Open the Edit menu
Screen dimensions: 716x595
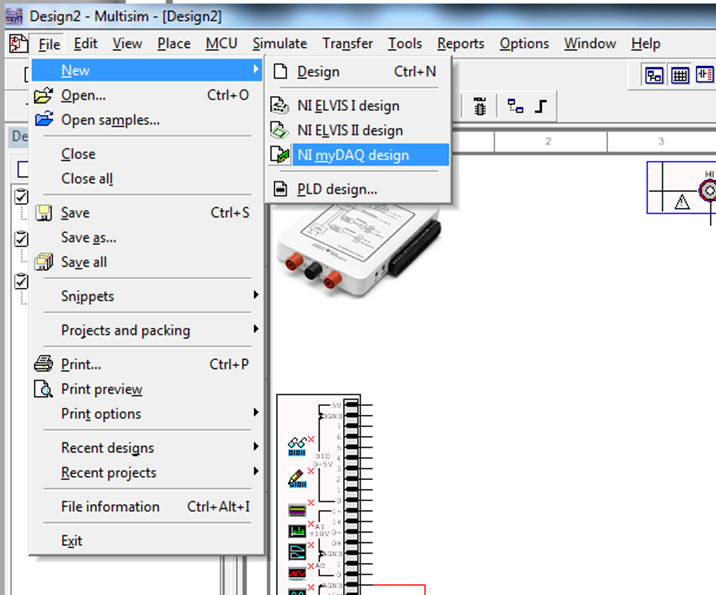pyautogui.click(x=85, y=44)
